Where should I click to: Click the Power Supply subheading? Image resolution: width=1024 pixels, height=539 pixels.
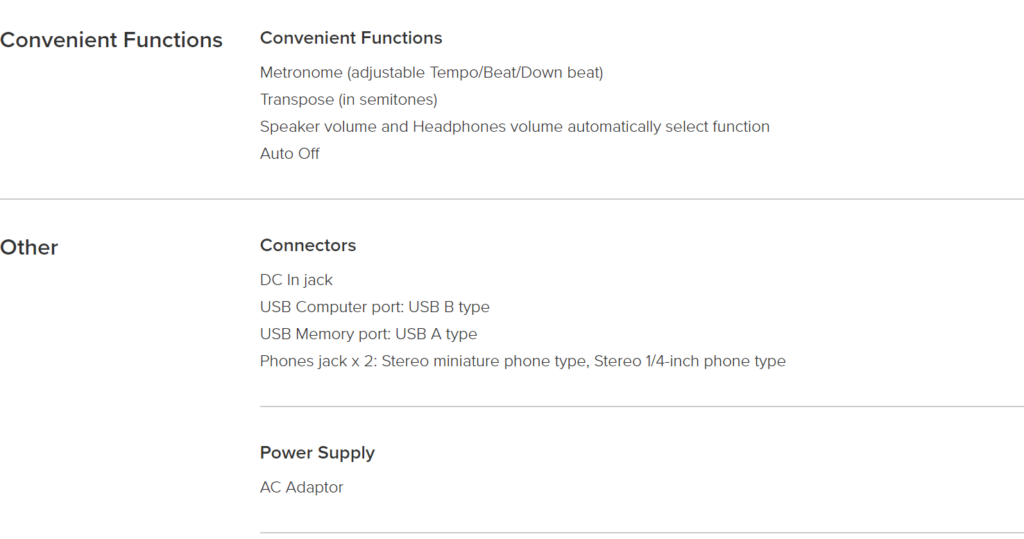coord(317,453)
